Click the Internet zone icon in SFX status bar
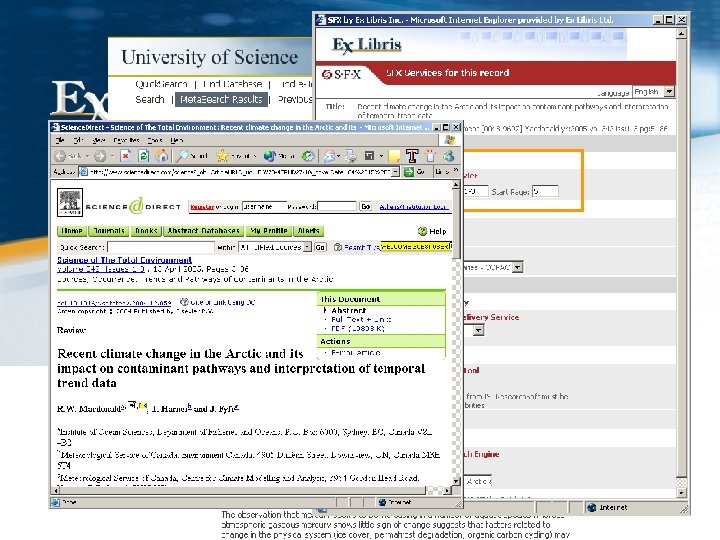This screenshot has width=720, height=540. [592, 507]
